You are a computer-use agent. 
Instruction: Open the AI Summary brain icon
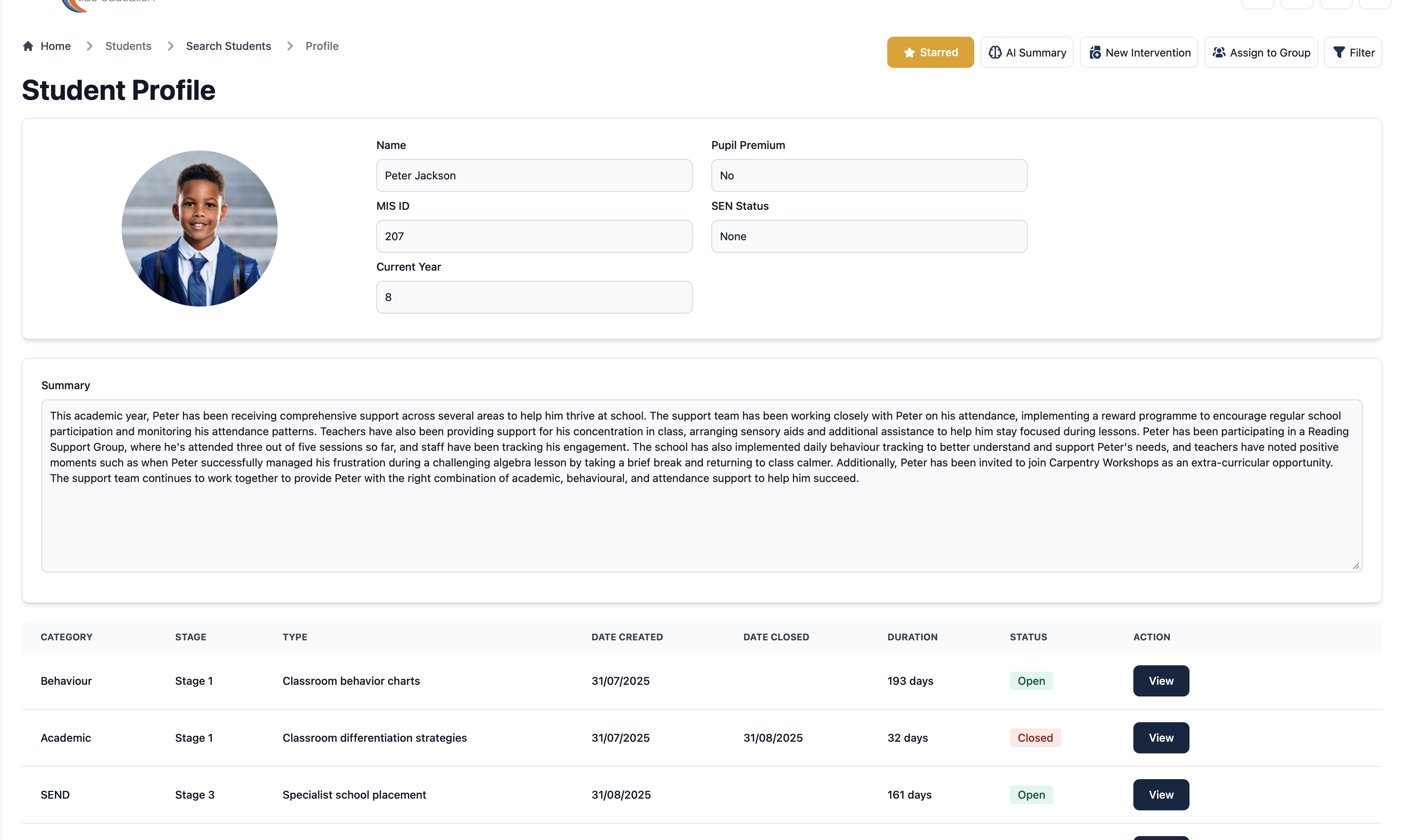coord(994,53)
